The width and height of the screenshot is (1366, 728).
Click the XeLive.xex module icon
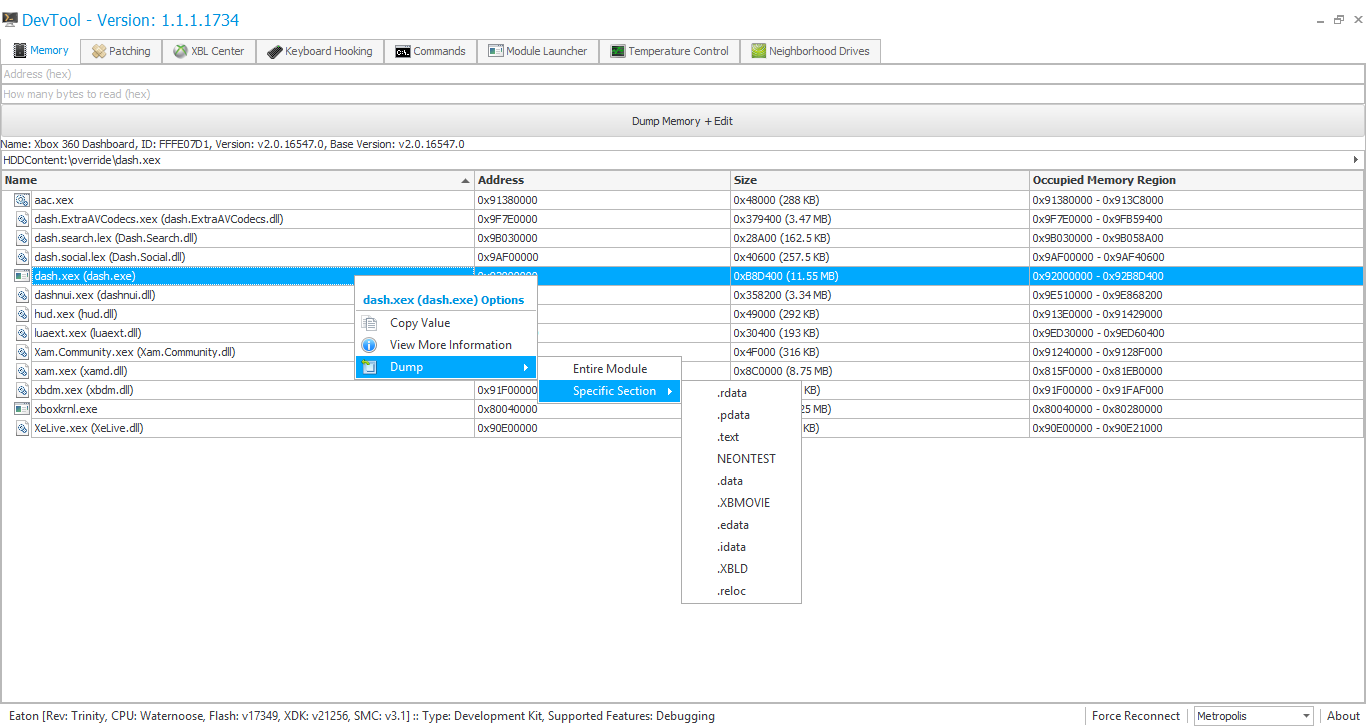pyautogui.click(x=22, y=428)
